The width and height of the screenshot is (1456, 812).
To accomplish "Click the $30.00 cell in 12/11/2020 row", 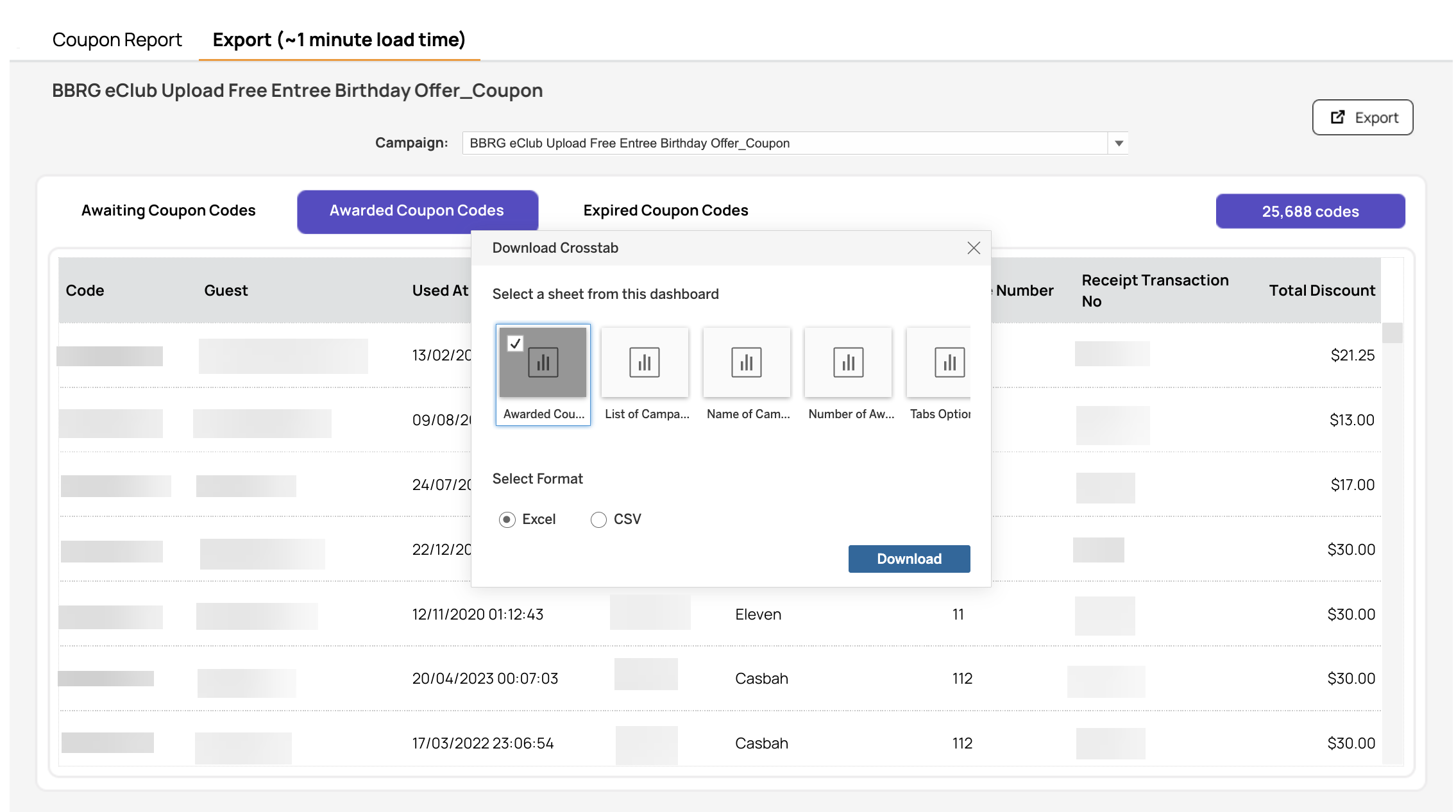I will [1351, 614].
